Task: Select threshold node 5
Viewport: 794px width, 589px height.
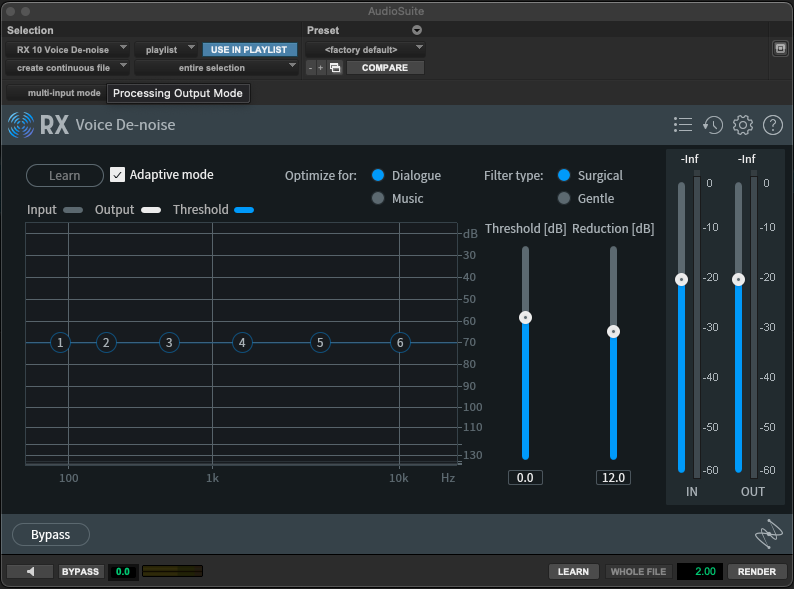Action: coord(320,343)
